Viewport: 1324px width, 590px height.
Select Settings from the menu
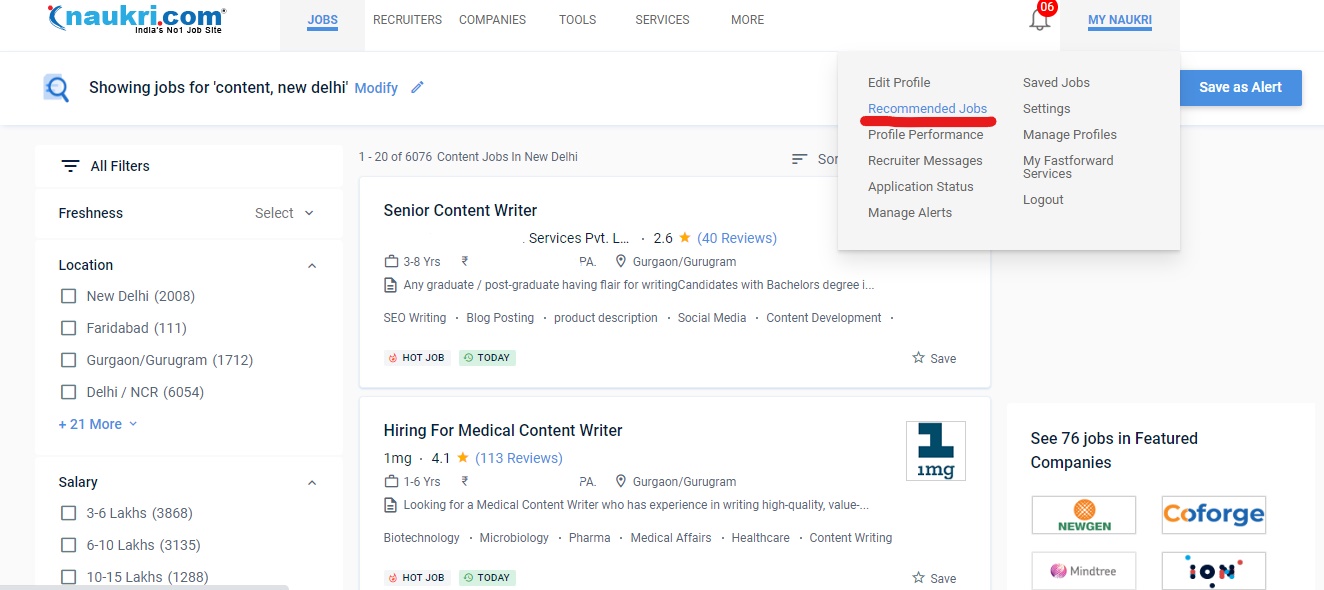coord(1046,109)
